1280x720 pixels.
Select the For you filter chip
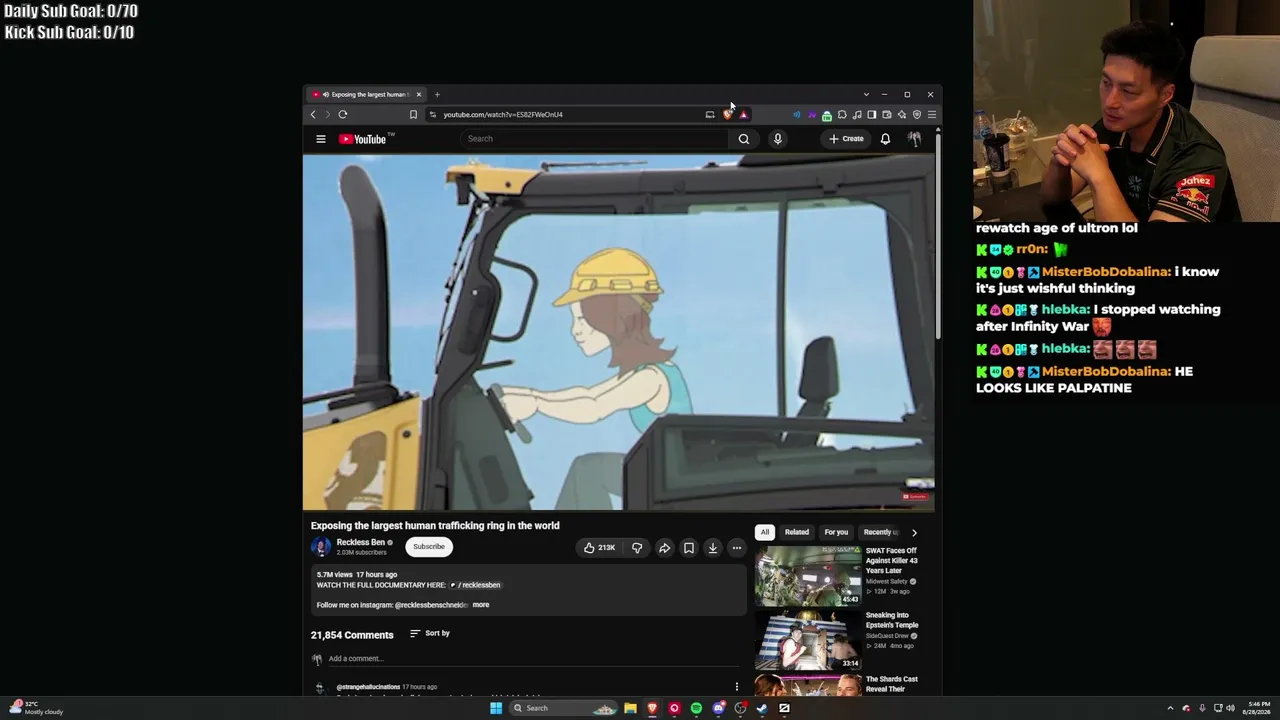[836, 532]
